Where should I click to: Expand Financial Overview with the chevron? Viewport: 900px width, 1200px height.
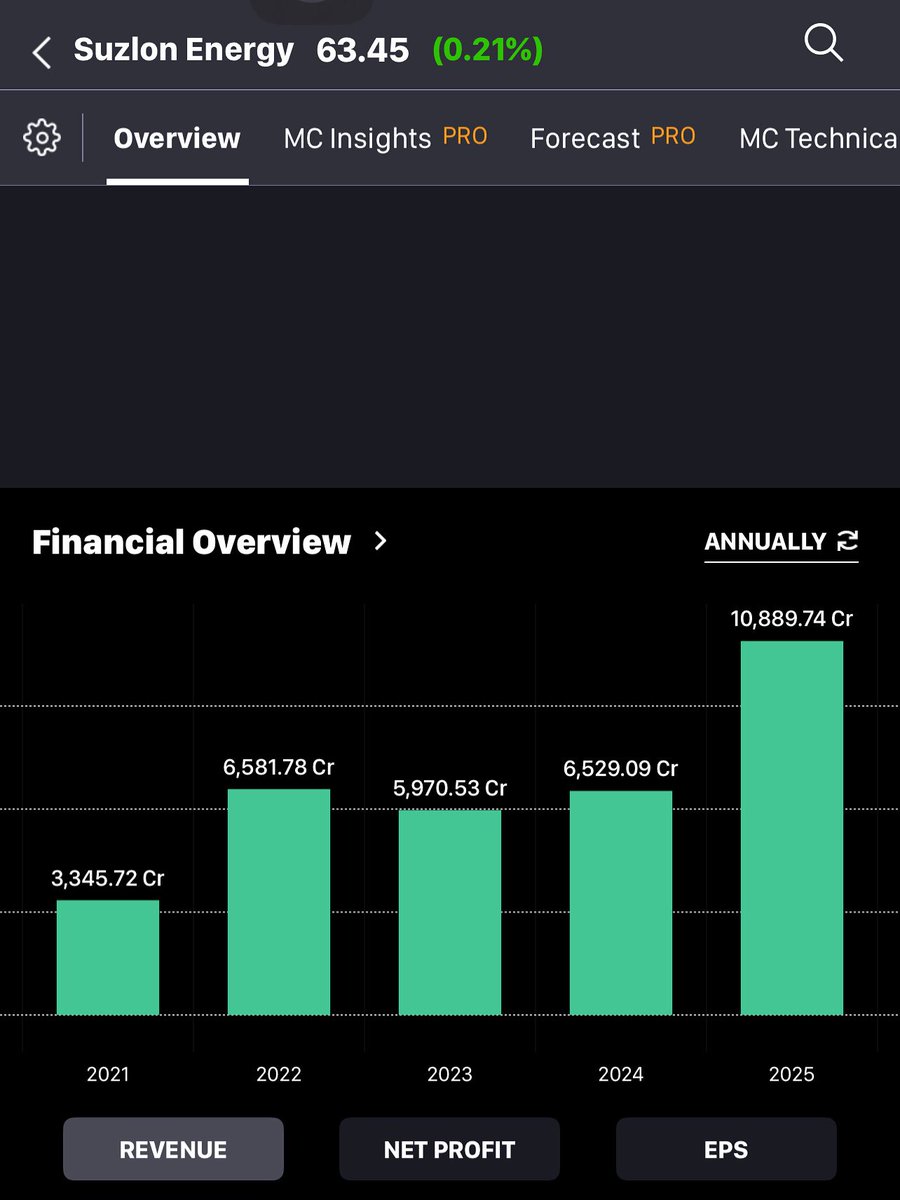tap(380, 541)
